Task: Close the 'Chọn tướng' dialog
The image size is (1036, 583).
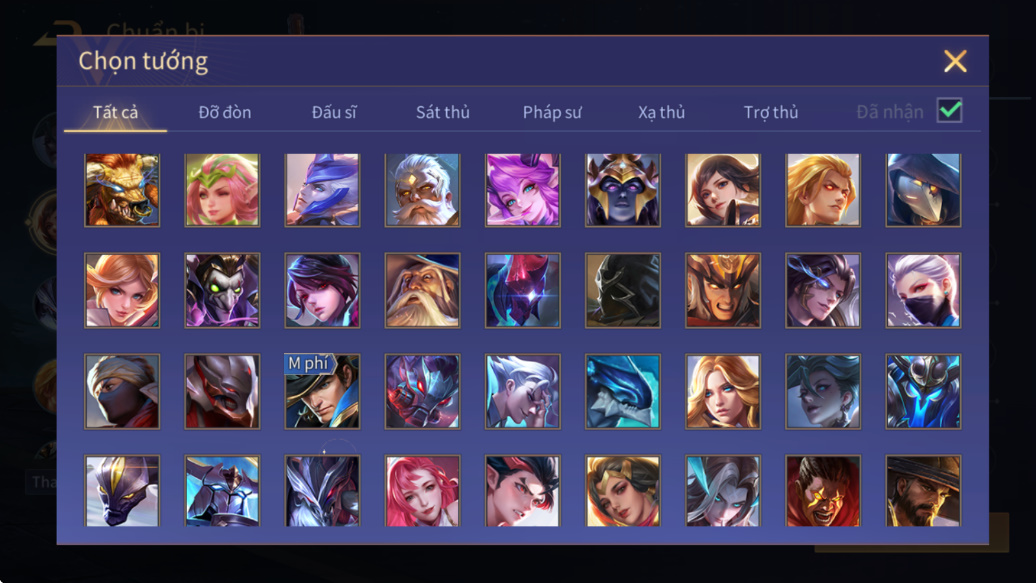Action: coord(955,61)
